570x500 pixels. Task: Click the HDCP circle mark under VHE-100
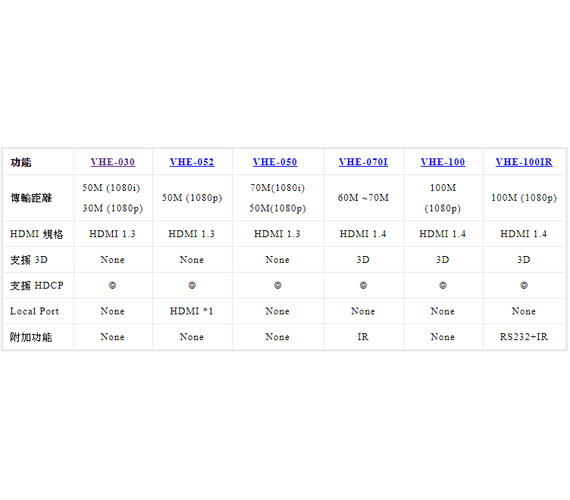pyautogui.click(x=443, y=285)
